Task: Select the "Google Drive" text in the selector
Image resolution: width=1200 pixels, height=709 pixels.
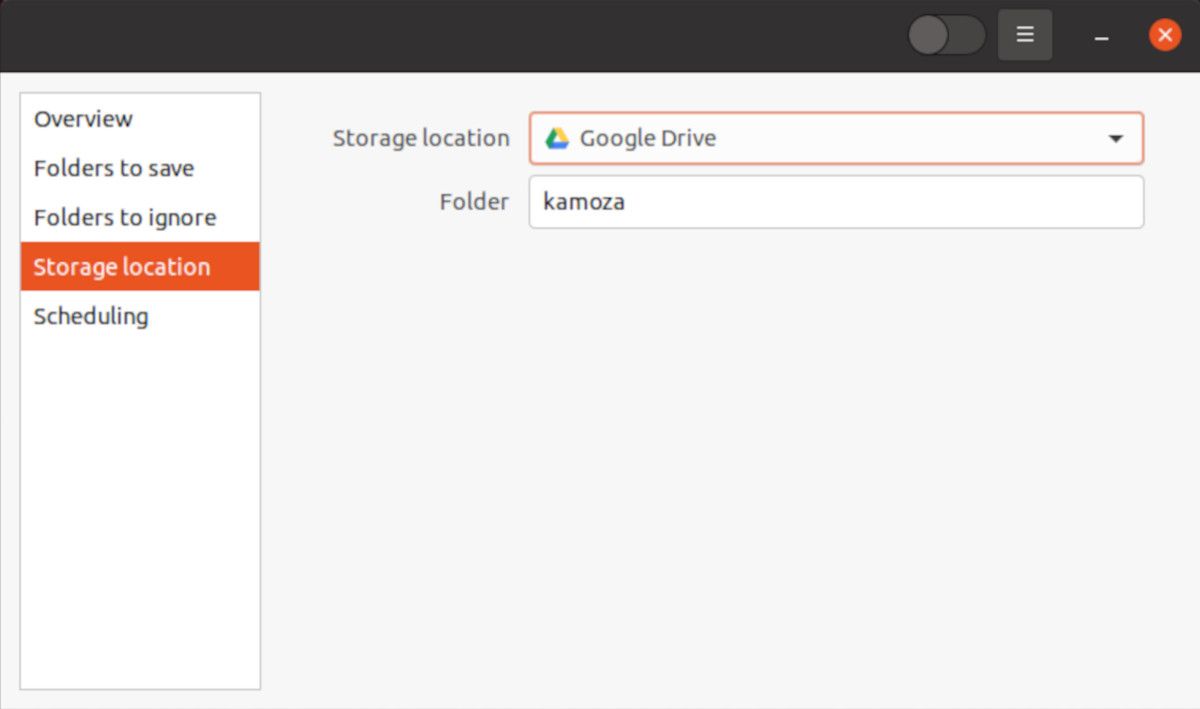Action: click(648, 139)
